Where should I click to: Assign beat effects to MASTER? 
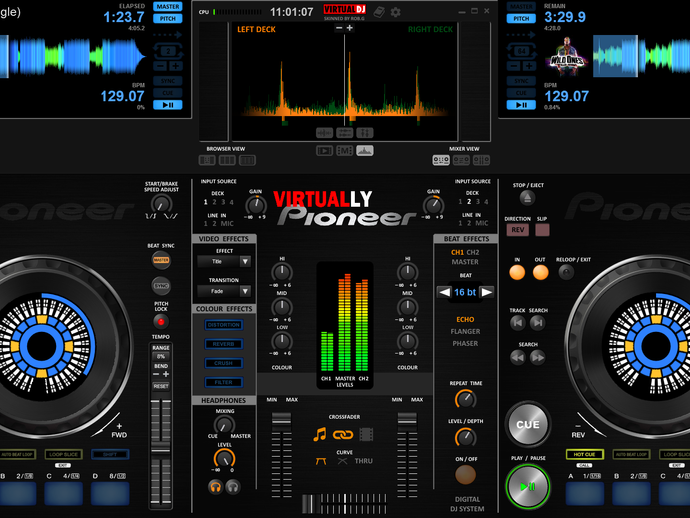tap(465, 262)
